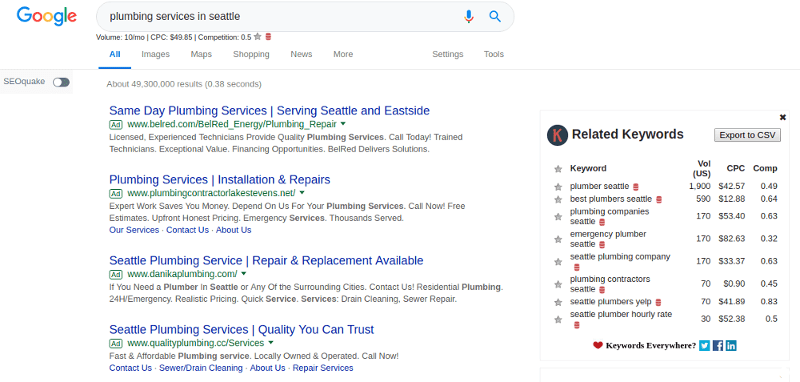The width and height of the screenshot is (800, 382).
Task: Expand dropdown arrow next to belred.com URL
Action: pyautogui.click(x=343, y=124)
